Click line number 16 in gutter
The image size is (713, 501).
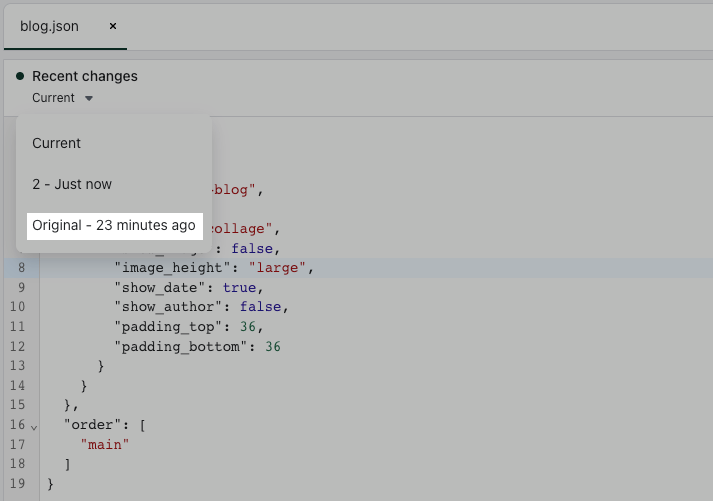coord(18,425)
